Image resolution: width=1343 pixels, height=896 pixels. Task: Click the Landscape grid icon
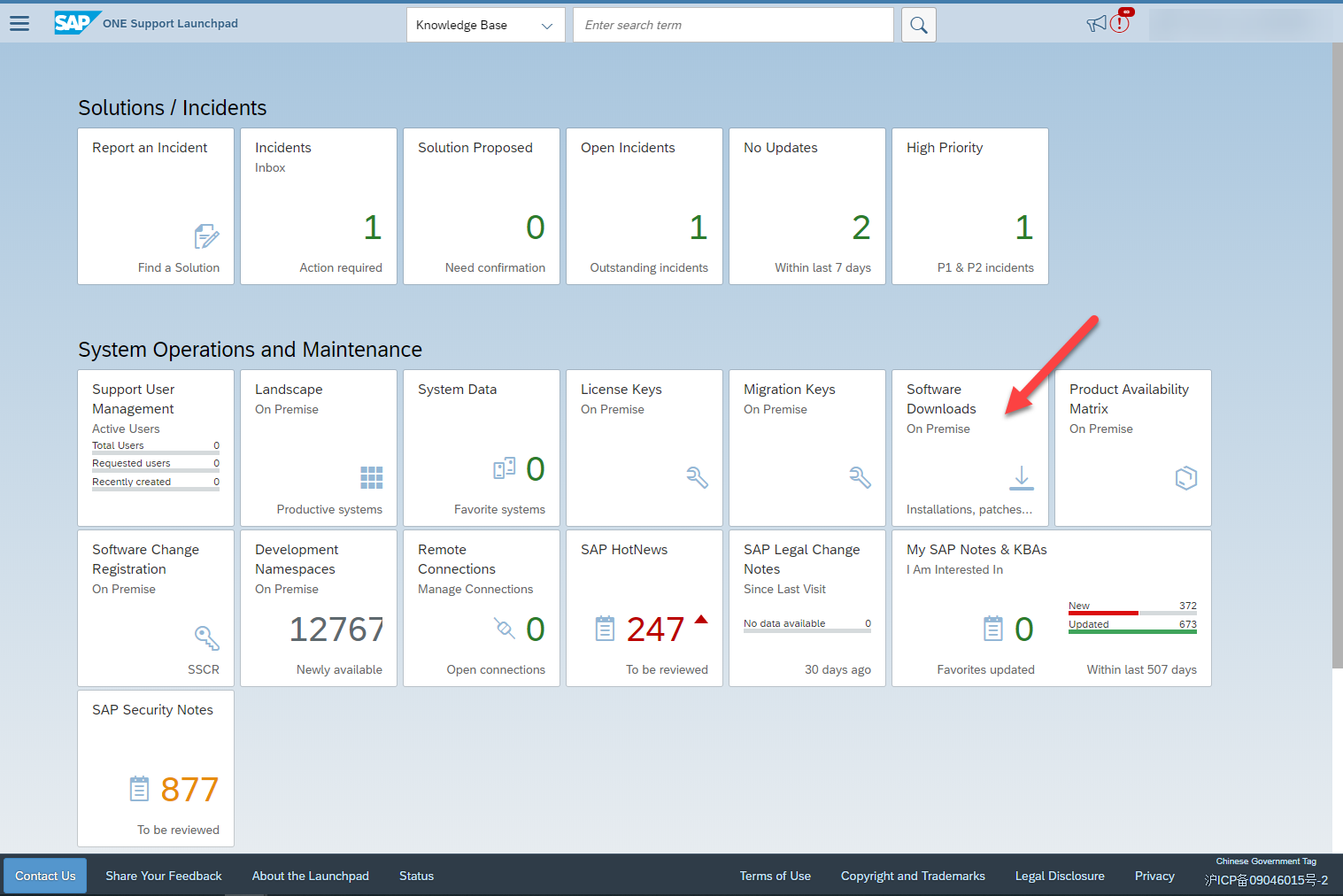click(x=372, y=478)
